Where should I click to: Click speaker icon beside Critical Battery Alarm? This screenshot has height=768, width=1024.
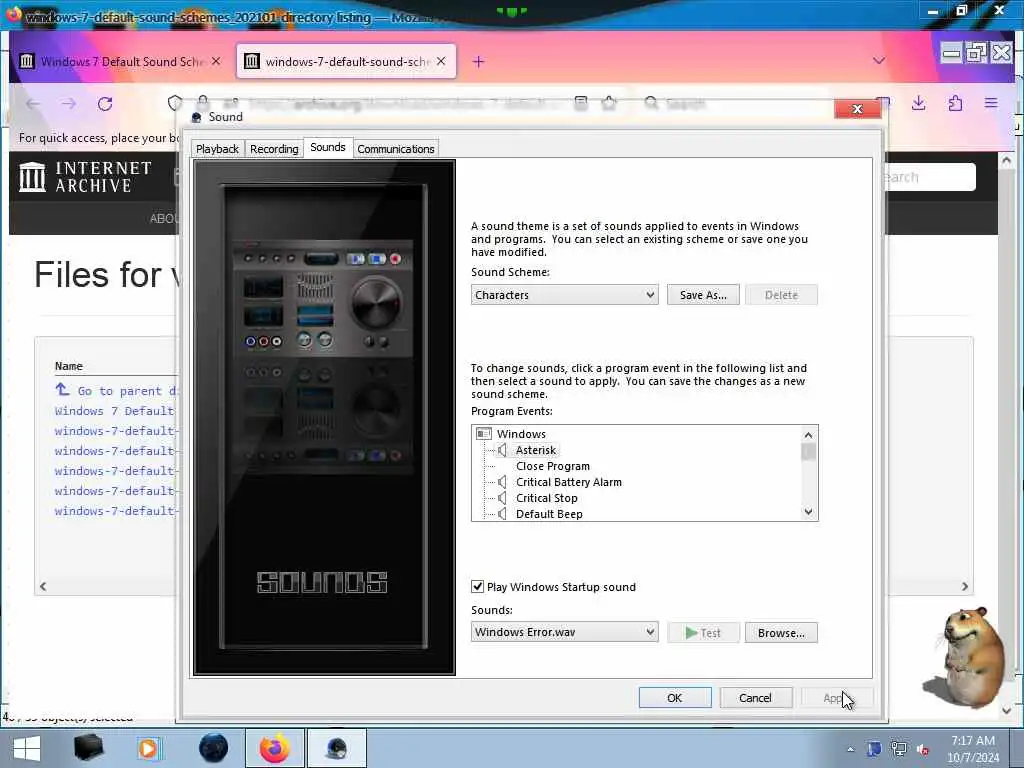[502, 482]
